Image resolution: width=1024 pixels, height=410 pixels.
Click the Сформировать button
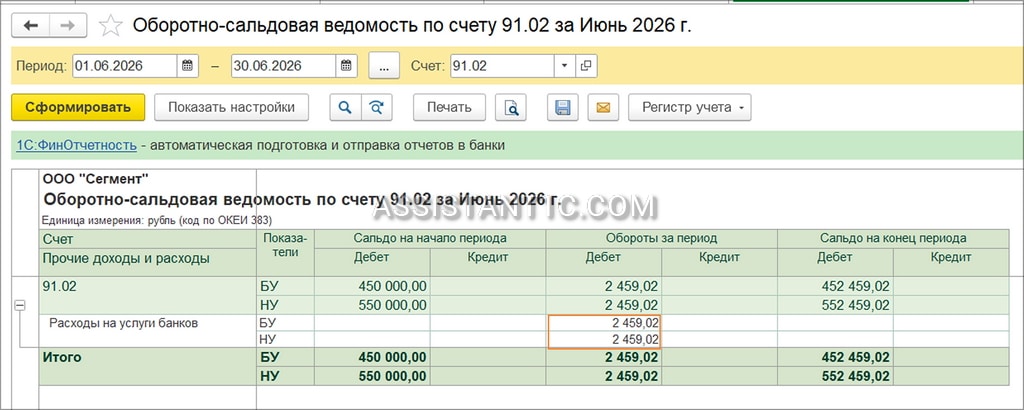tap(78, 107)
